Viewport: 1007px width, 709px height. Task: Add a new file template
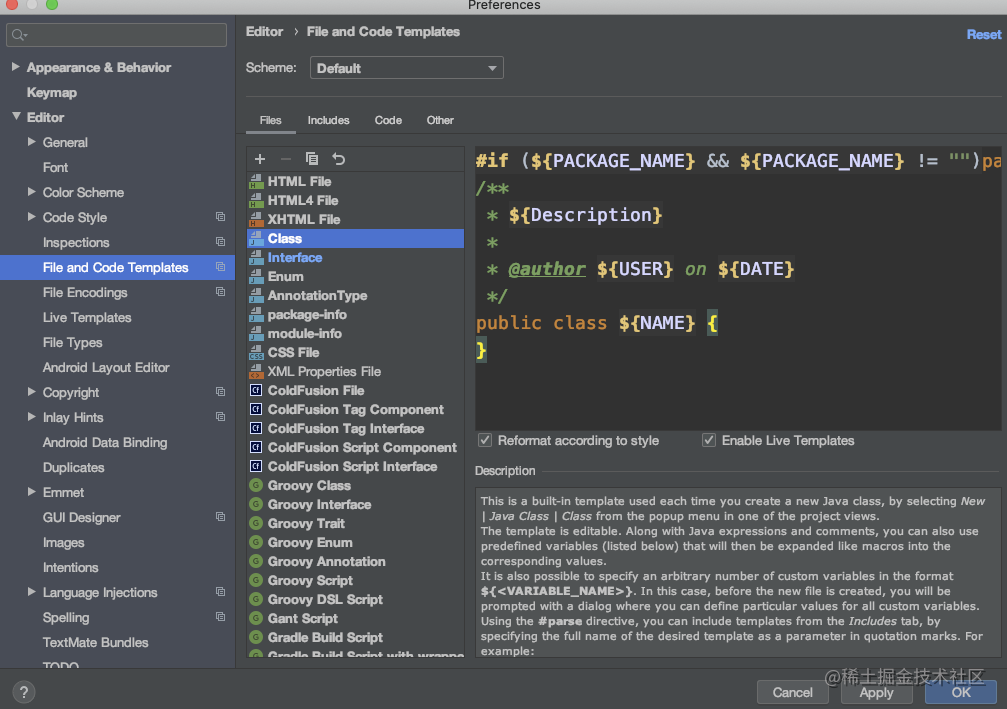(259, 158)
